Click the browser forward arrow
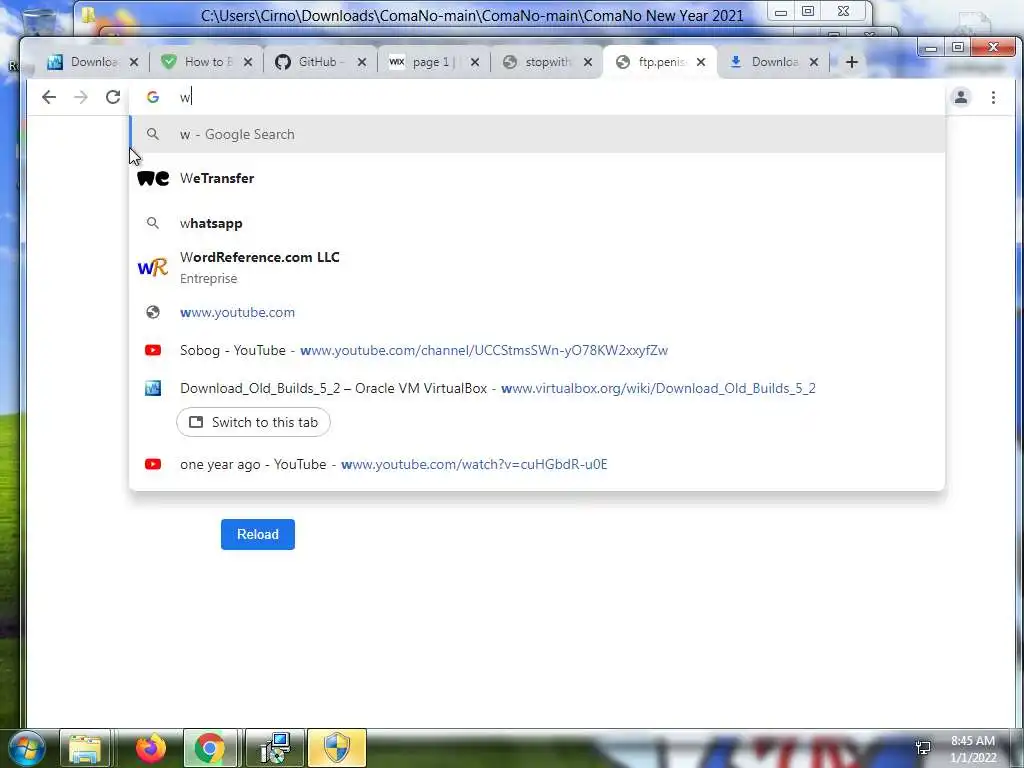 (81, 97)
